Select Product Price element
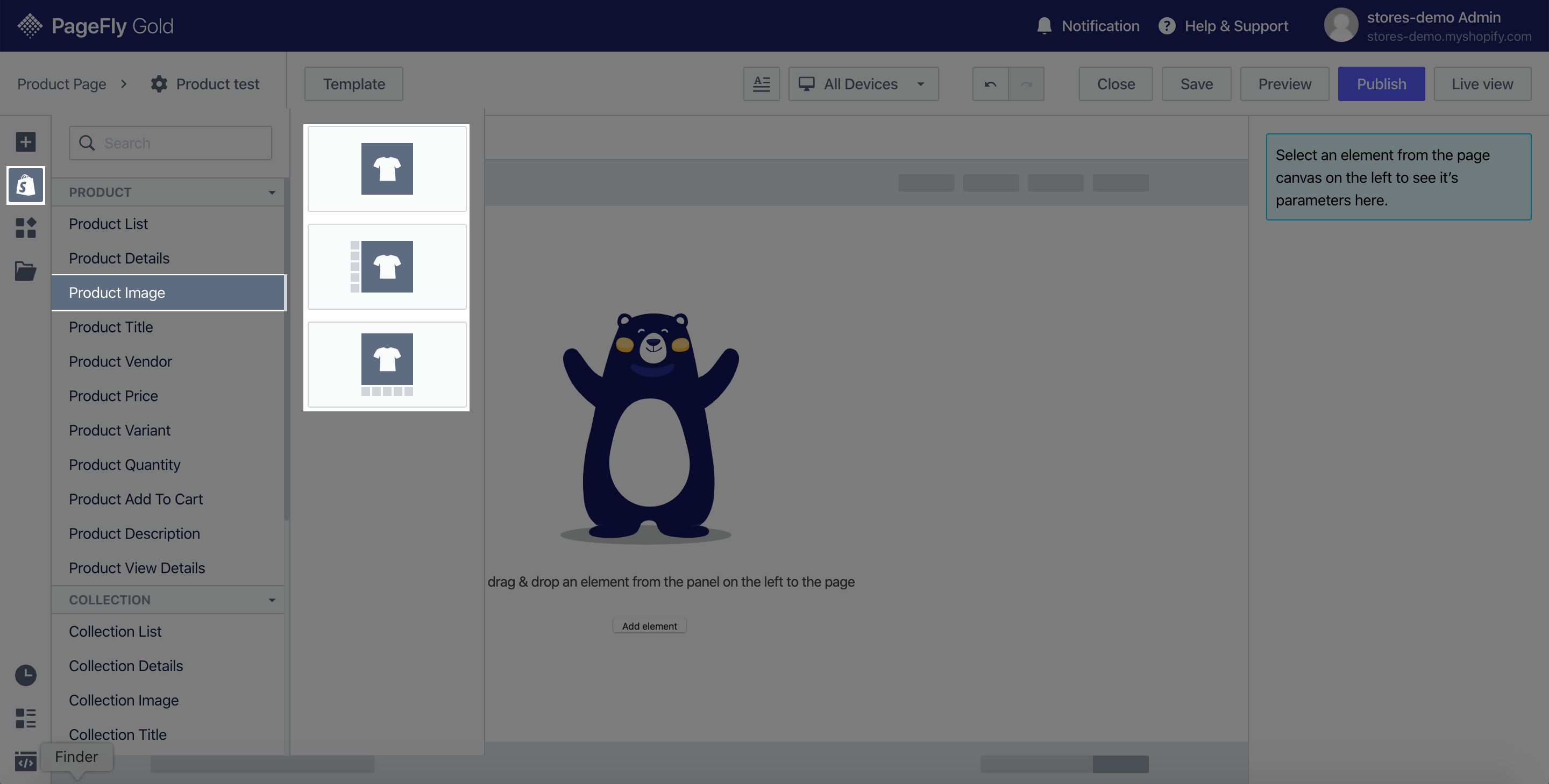This screenshot has width=1549, height=784. [168, 396]
